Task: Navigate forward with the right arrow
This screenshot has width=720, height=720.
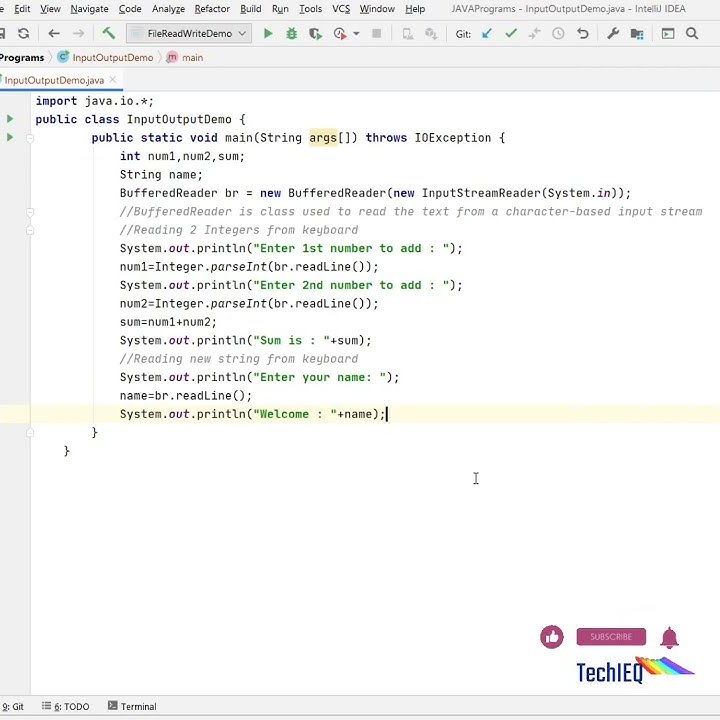Action: click(79, 34)
